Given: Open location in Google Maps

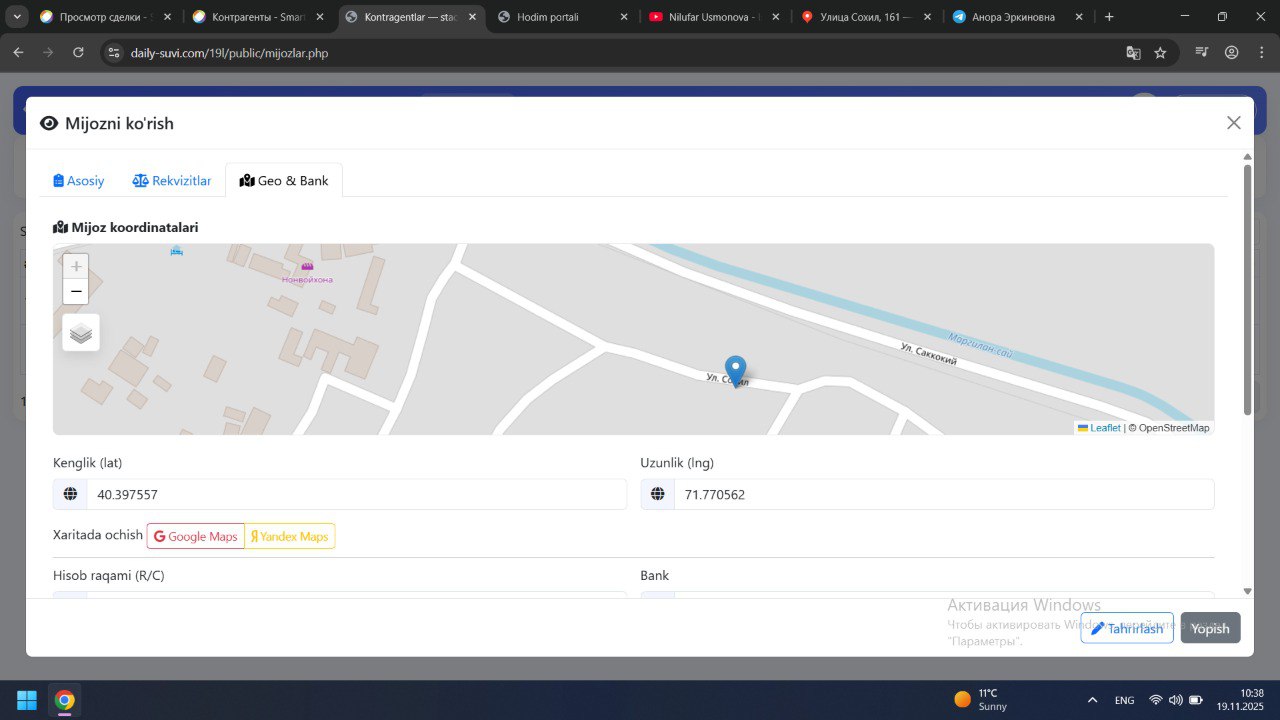Looking at the screenshot, I should (x=196, y=536).
